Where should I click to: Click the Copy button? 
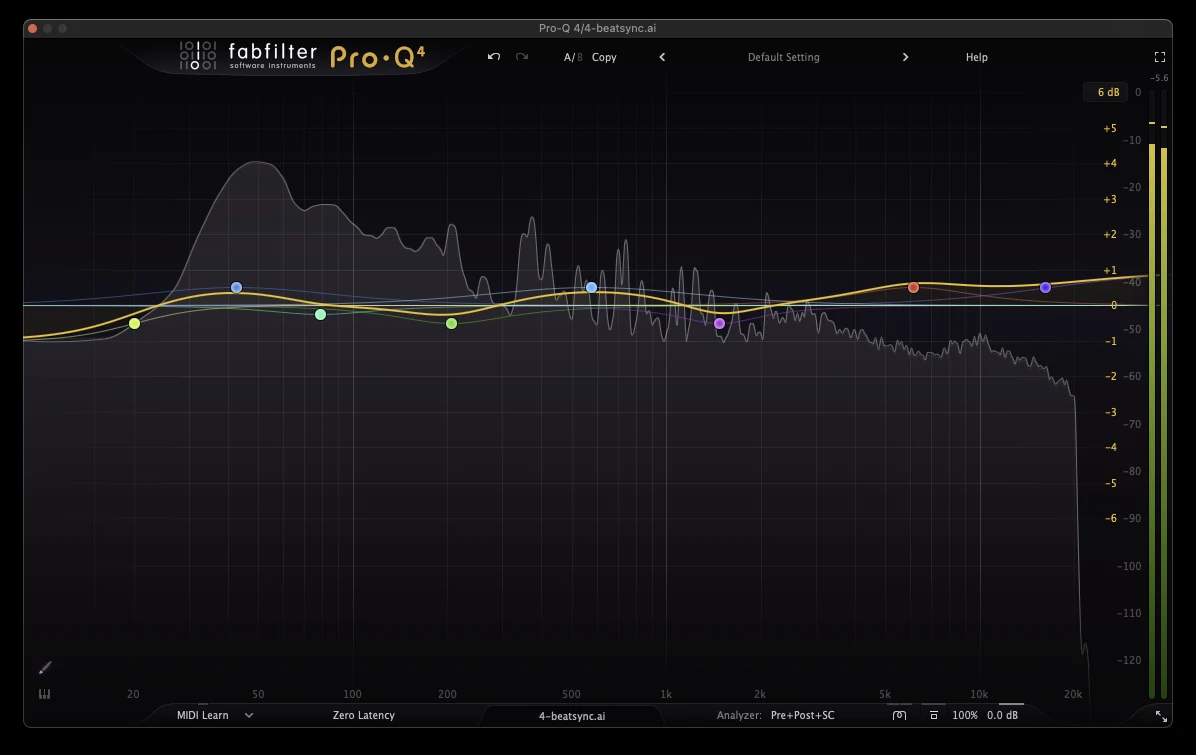[x=604, y=57]
